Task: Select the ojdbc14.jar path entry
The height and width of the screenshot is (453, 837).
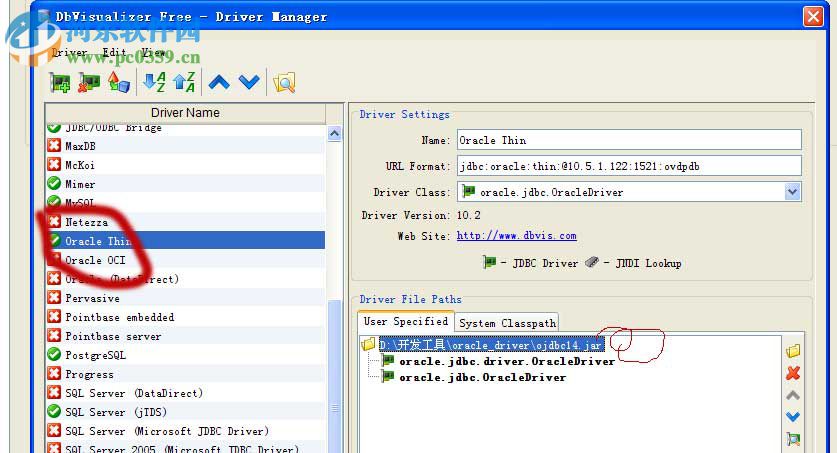Action: [491, 345]
